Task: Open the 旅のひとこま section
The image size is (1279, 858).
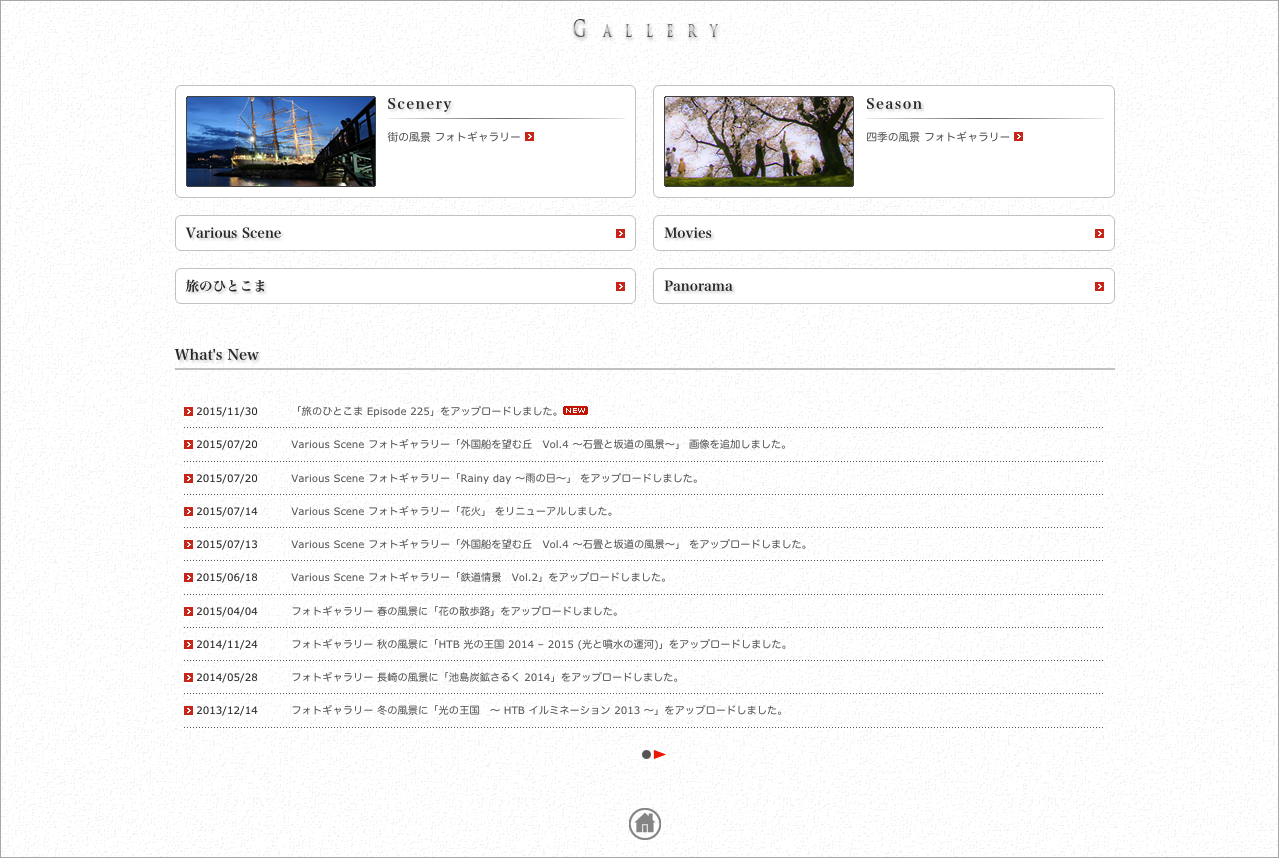Action: point(226,286)
